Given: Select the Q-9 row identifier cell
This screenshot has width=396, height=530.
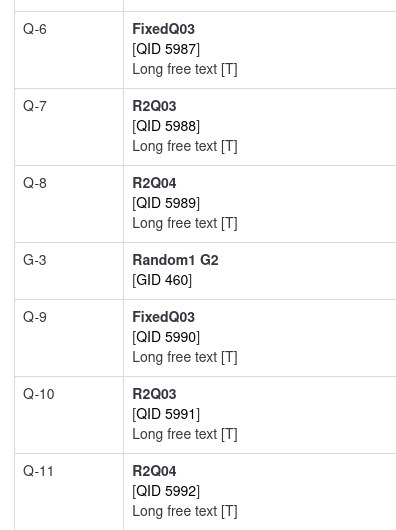Looking at the screenshot, I should tap(69, 338).
